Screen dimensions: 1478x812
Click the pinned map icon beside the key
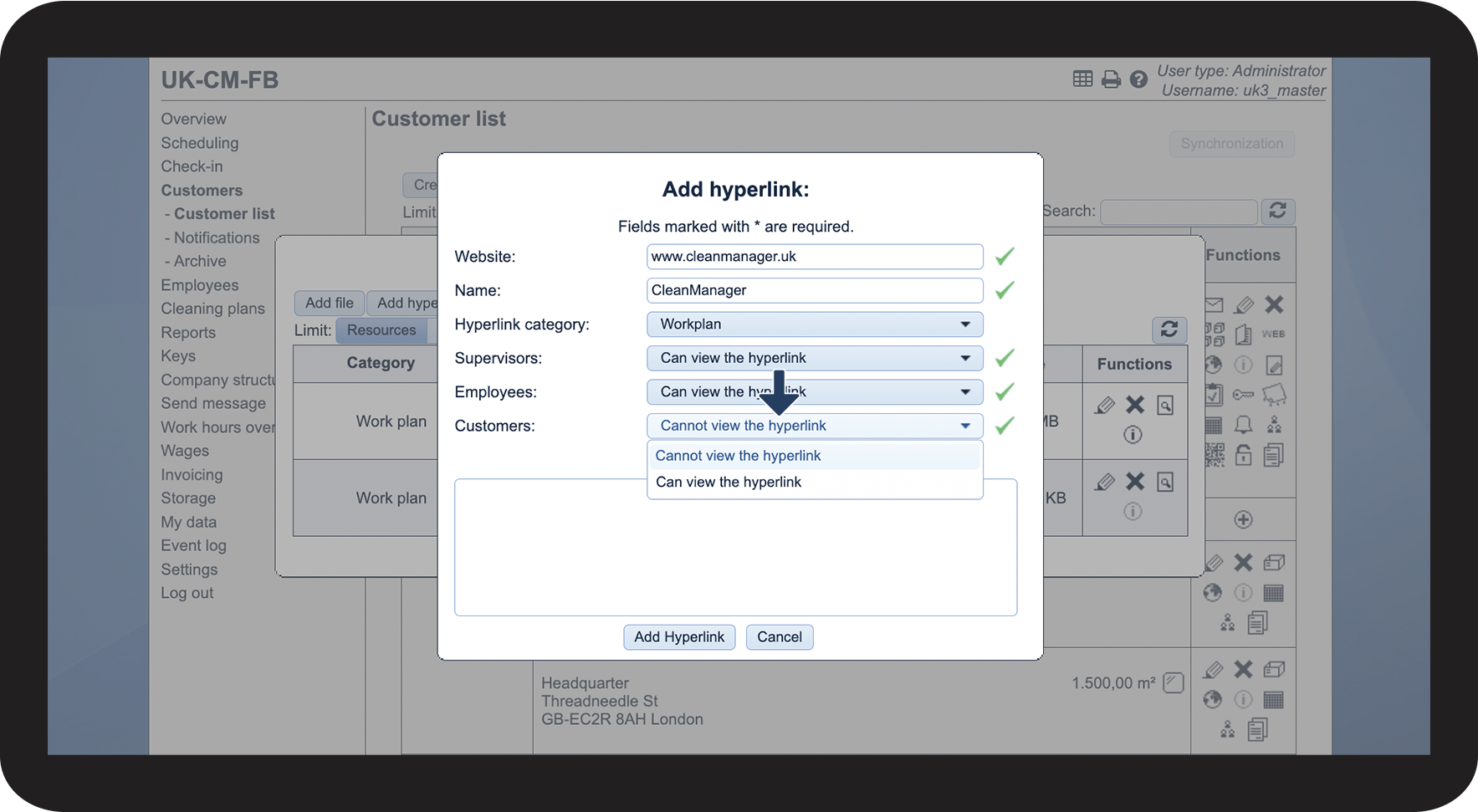[x=1274, y=394]
